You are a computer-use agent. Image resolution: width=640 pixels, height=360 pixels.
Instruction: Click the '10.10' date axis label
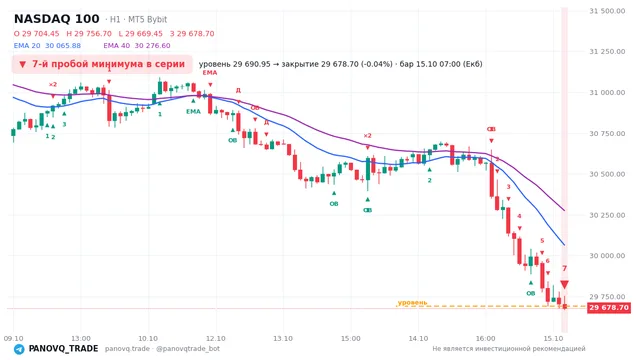coord(148,338)
